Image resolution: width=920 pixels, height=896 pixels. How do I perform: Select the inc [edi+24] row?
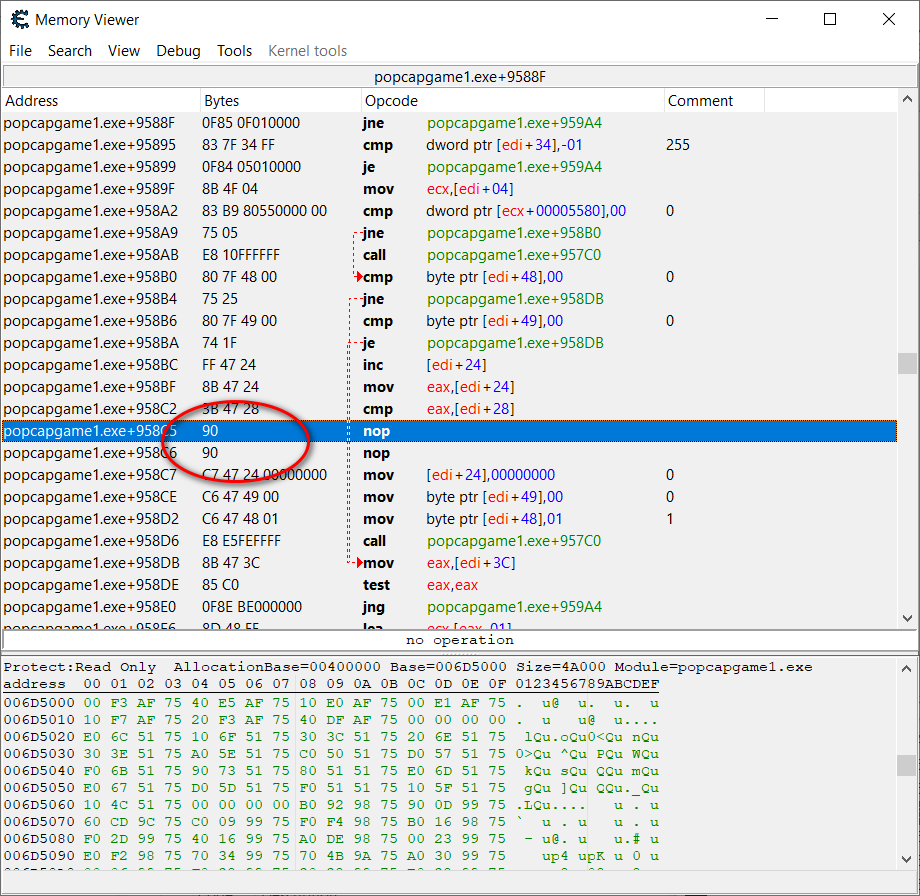(x=449, y=365)
